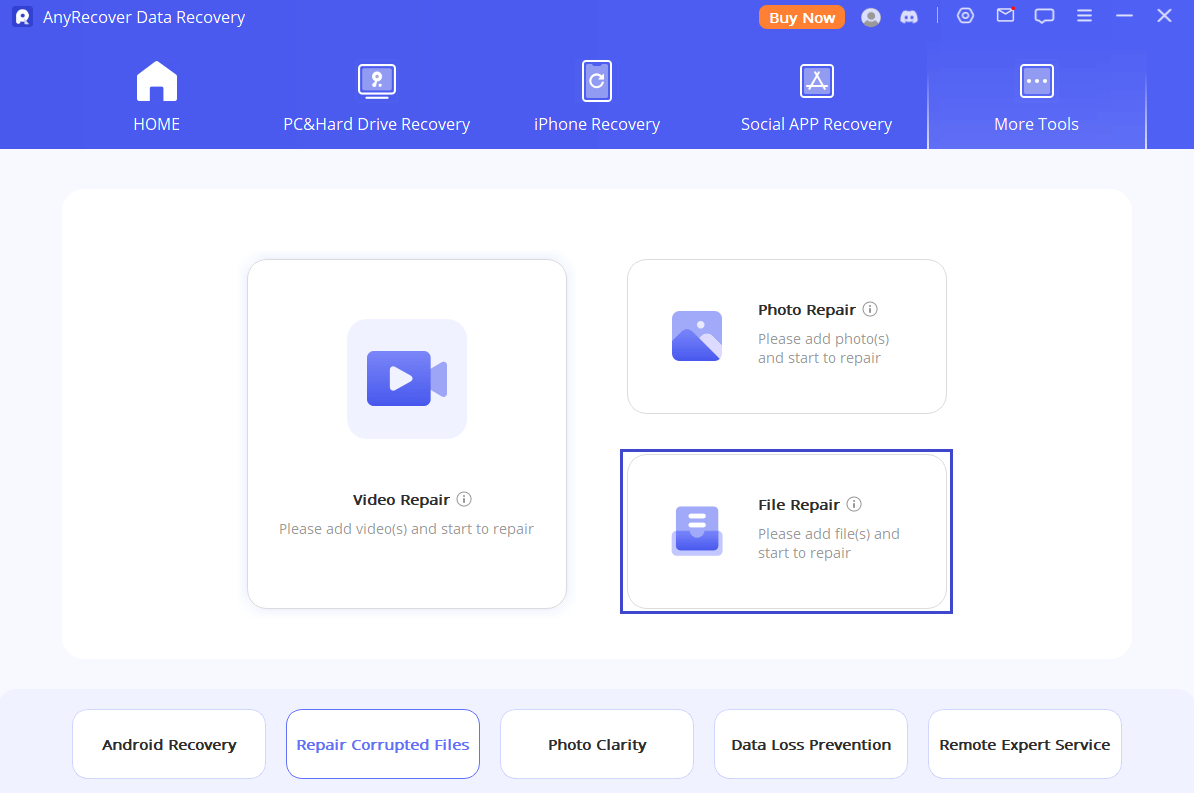1194x793 pixels.
Task: Click the Buy Now button
Action: click(801, 16)
